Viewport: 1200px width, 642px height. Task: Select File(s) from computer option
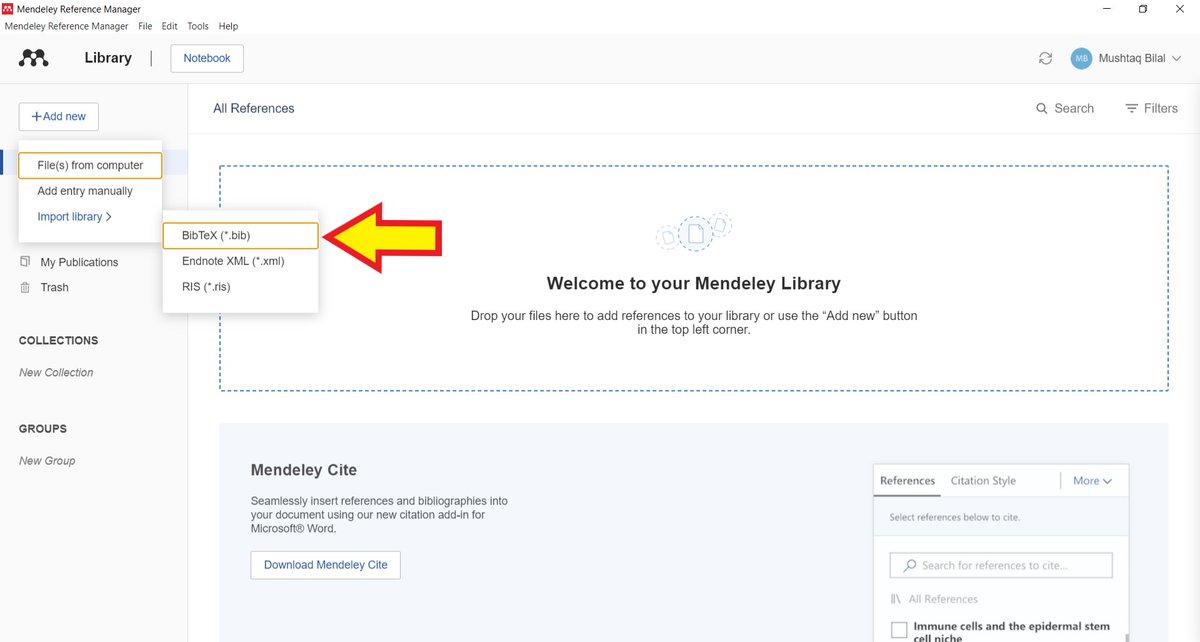(x=90, y=165)
